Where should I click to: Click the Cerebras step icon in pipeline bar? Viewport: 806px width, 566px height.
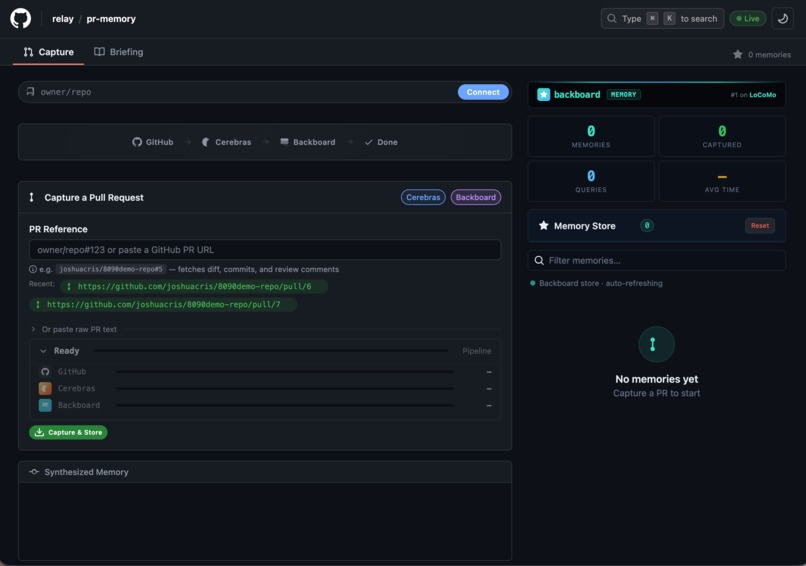[x=206, y=142]
